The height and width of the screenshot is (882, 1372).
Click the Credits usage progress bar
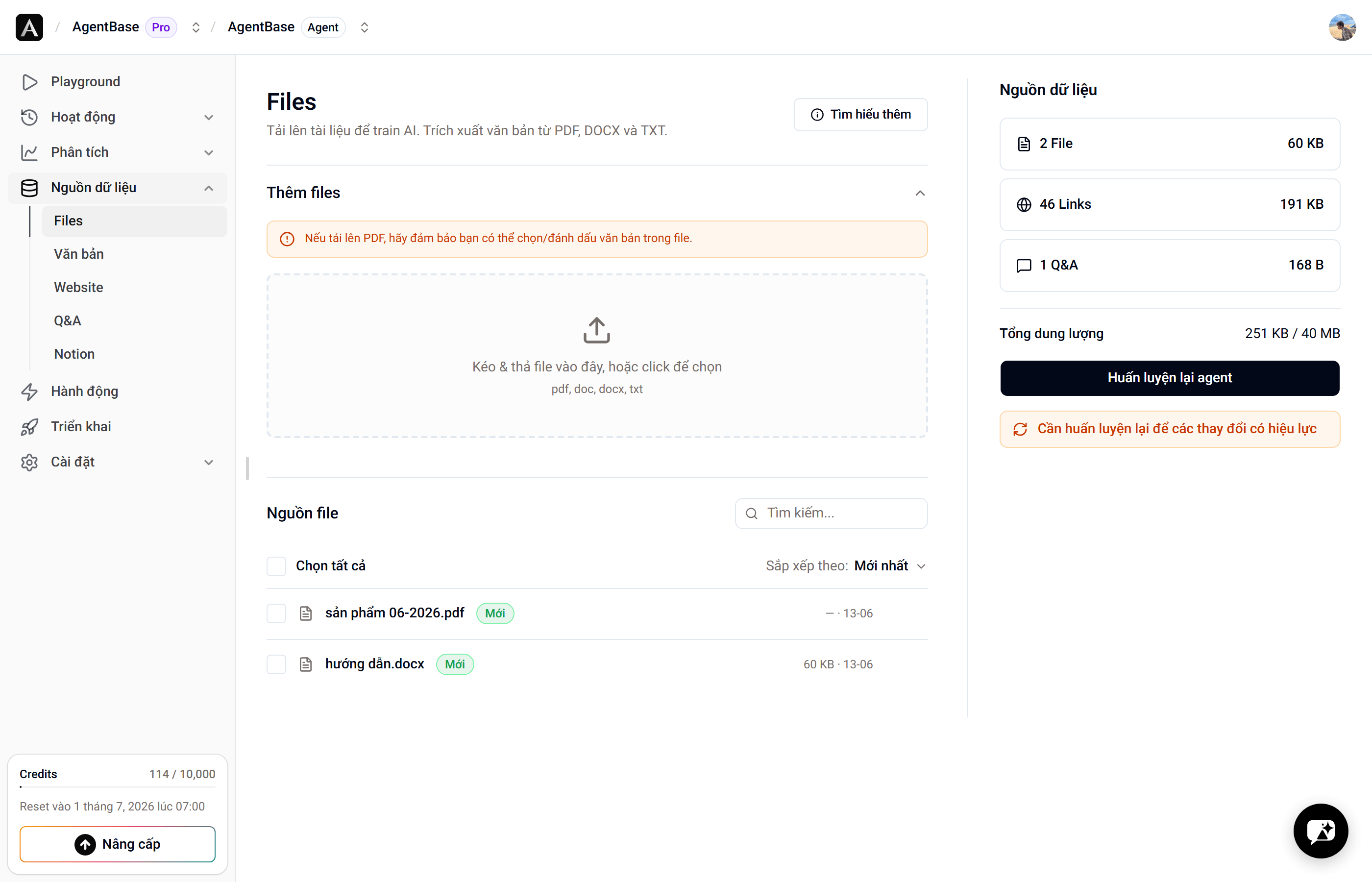[118, 787]
